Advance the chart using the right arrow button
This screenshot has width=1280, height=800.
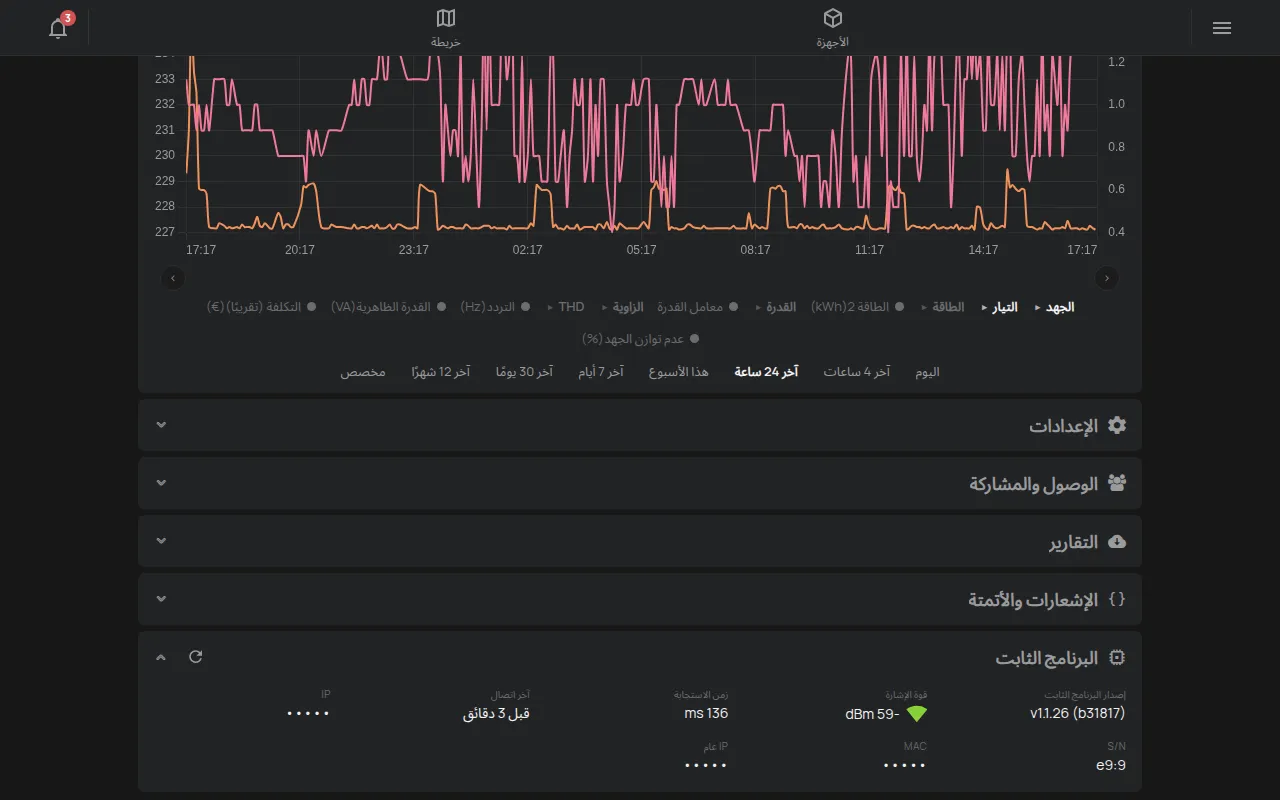coord(1107,278)
